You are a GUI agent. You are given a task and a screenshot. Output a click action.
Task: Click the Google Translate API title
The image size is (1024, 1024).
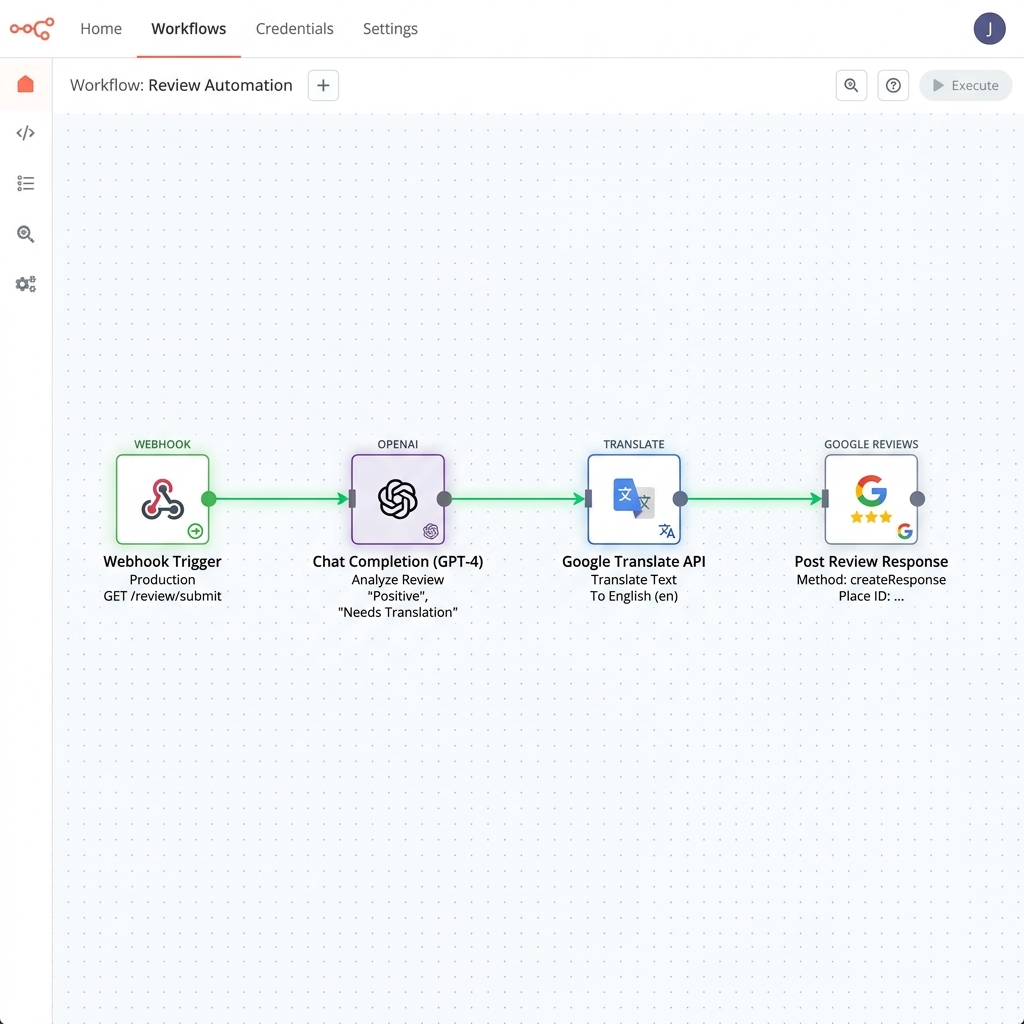tap(634, 562)
